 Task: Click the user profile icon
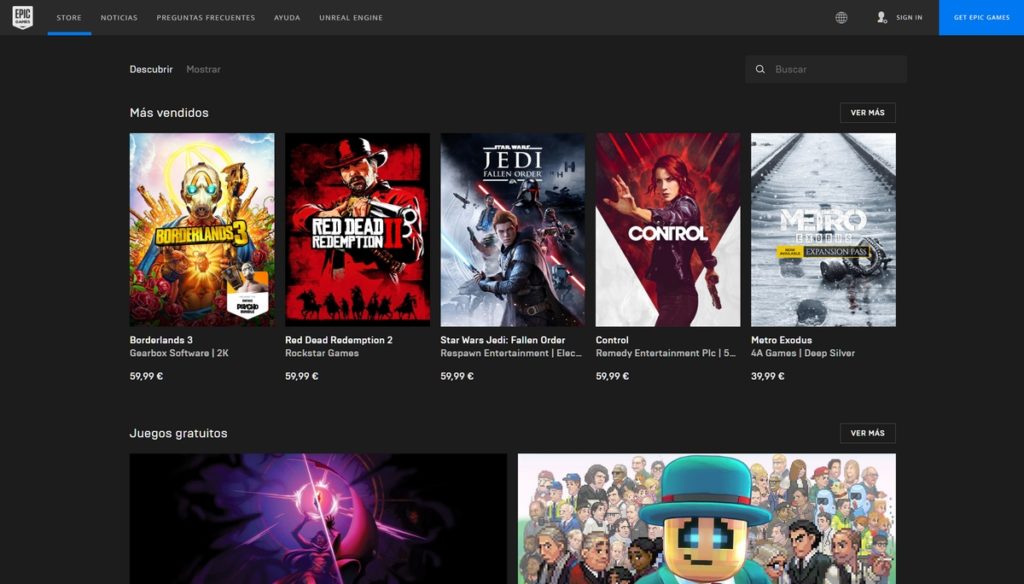882,17
